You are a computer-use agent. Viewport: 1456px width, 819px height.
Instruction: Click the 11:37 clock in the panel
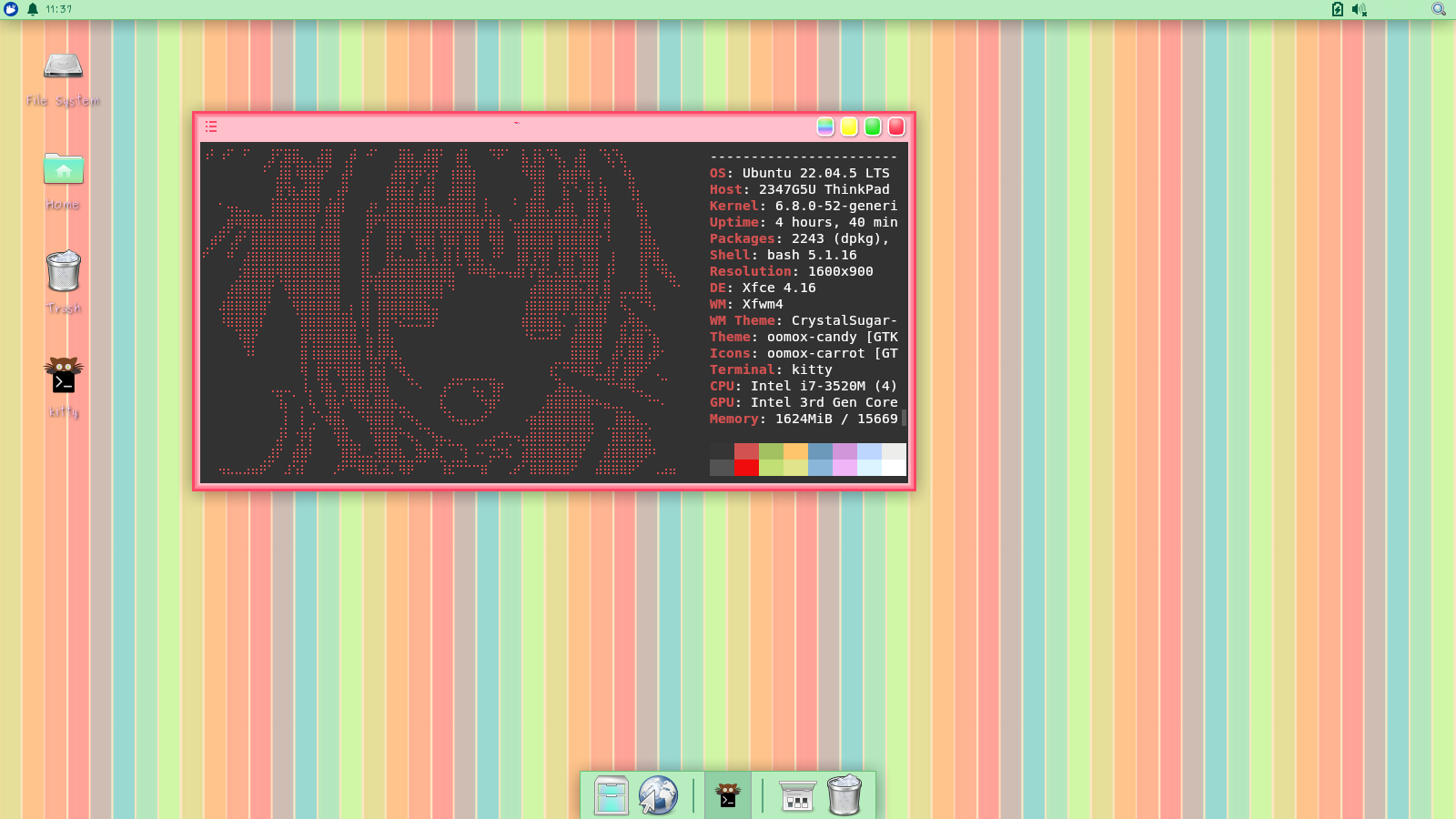pos(59,9)
